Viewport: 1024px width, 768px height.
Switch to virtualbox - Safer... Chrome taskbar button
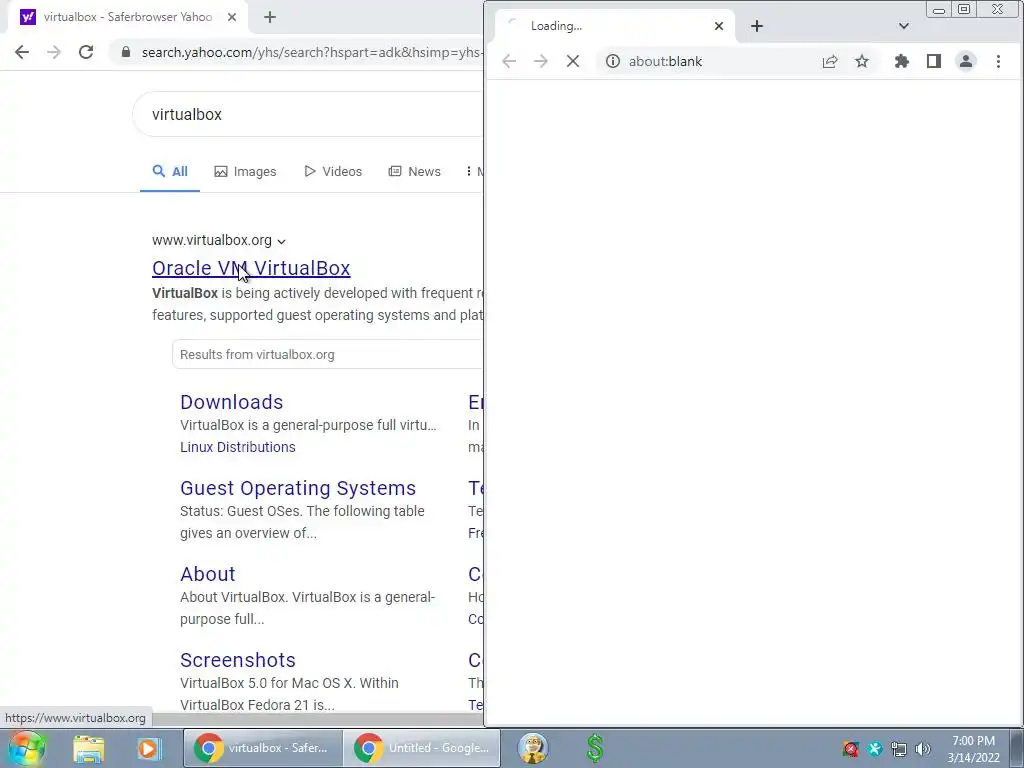pos(263,748)
